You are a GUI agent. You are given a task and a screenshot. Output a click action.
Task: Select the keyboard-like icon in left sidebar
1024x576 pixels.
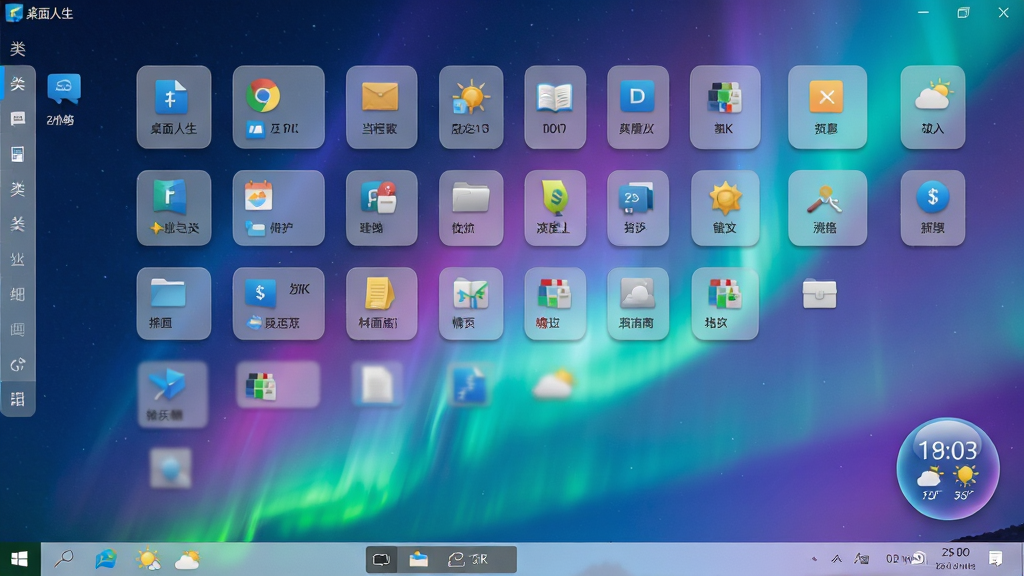pyautogui.click(x=18, y=119)
